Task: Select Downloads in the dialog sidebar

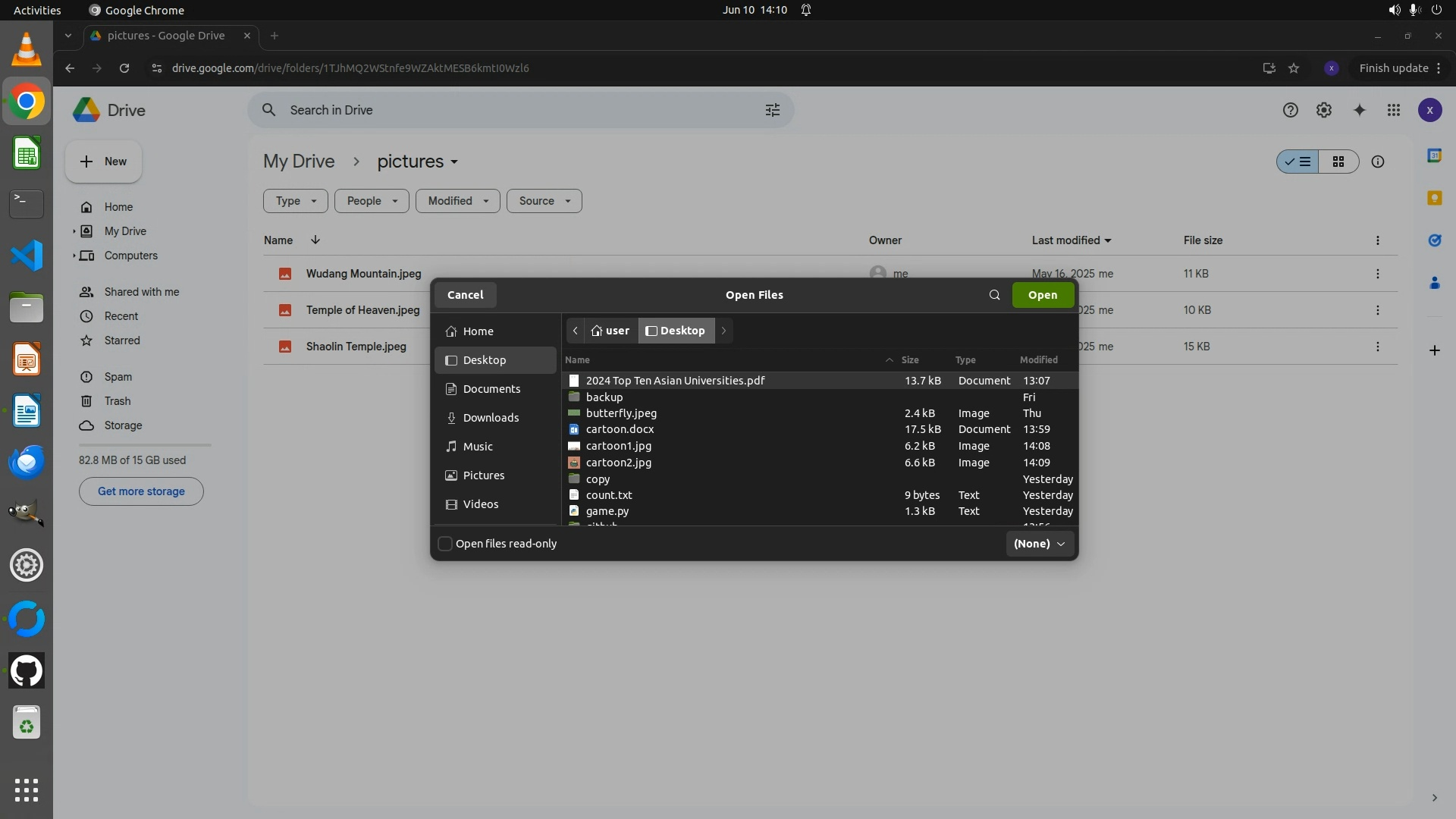Action: 491,418
